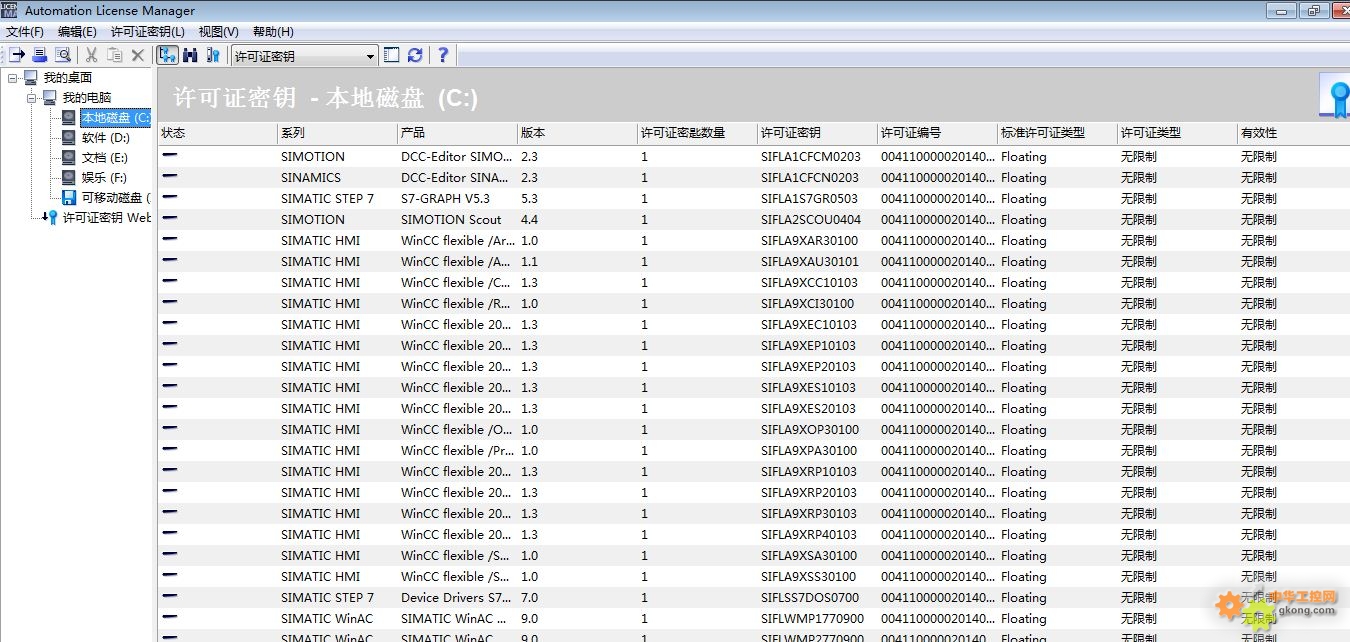Click license key SIFLA1CFCN0203

[x=810, y=178]
